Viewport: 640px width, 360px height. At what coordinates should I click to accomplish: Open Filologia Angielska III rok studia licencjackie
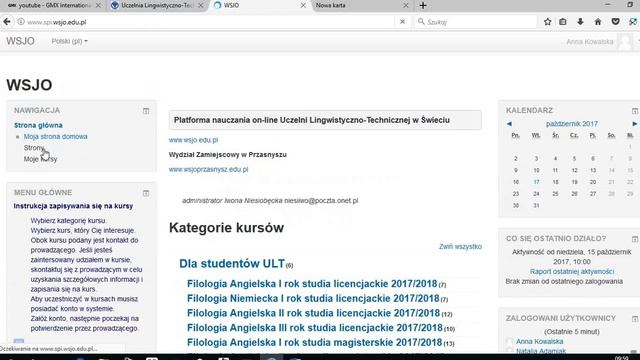(315, 328)
